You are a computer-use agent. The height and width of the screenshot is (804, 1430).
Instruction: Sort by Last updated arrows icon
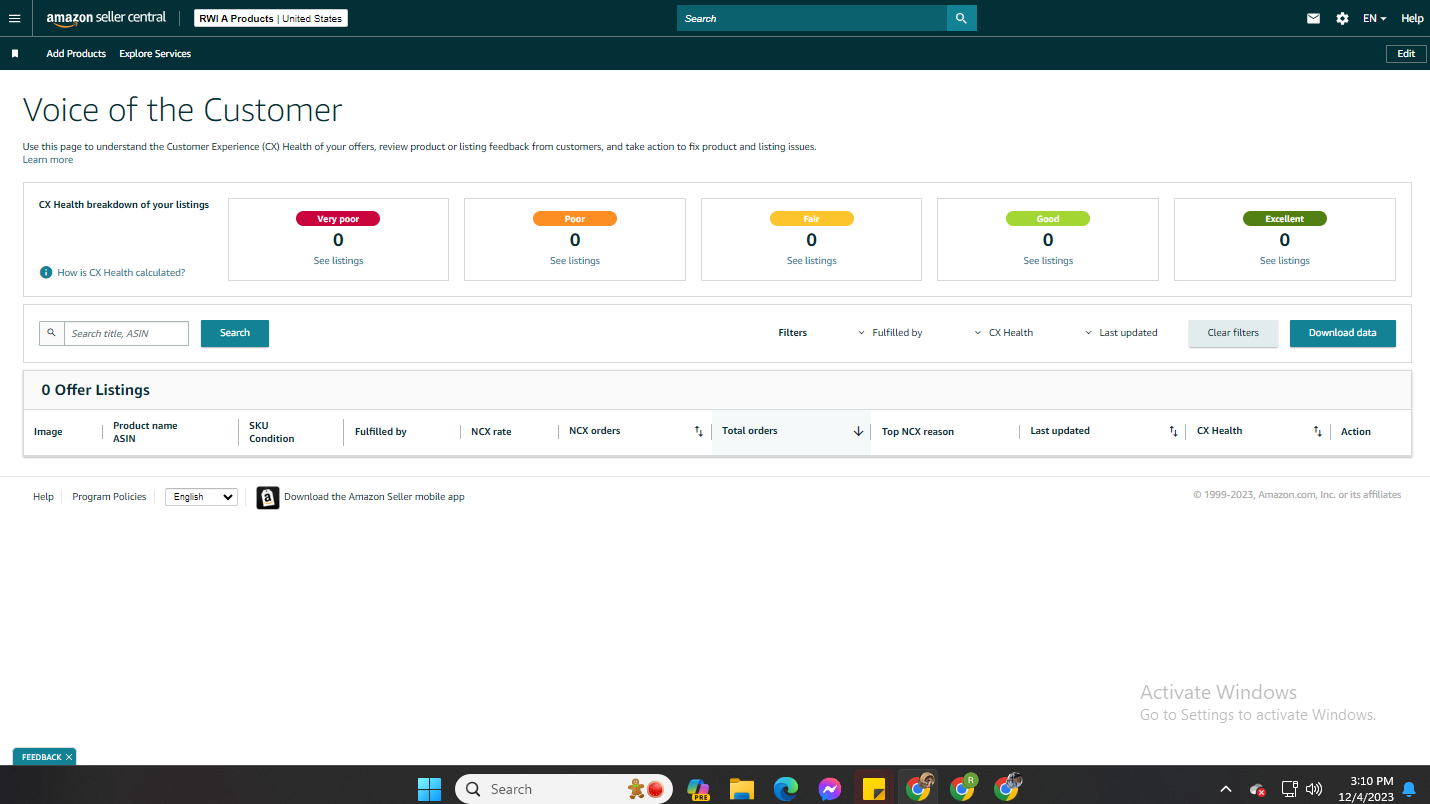tap(1173, 431)
